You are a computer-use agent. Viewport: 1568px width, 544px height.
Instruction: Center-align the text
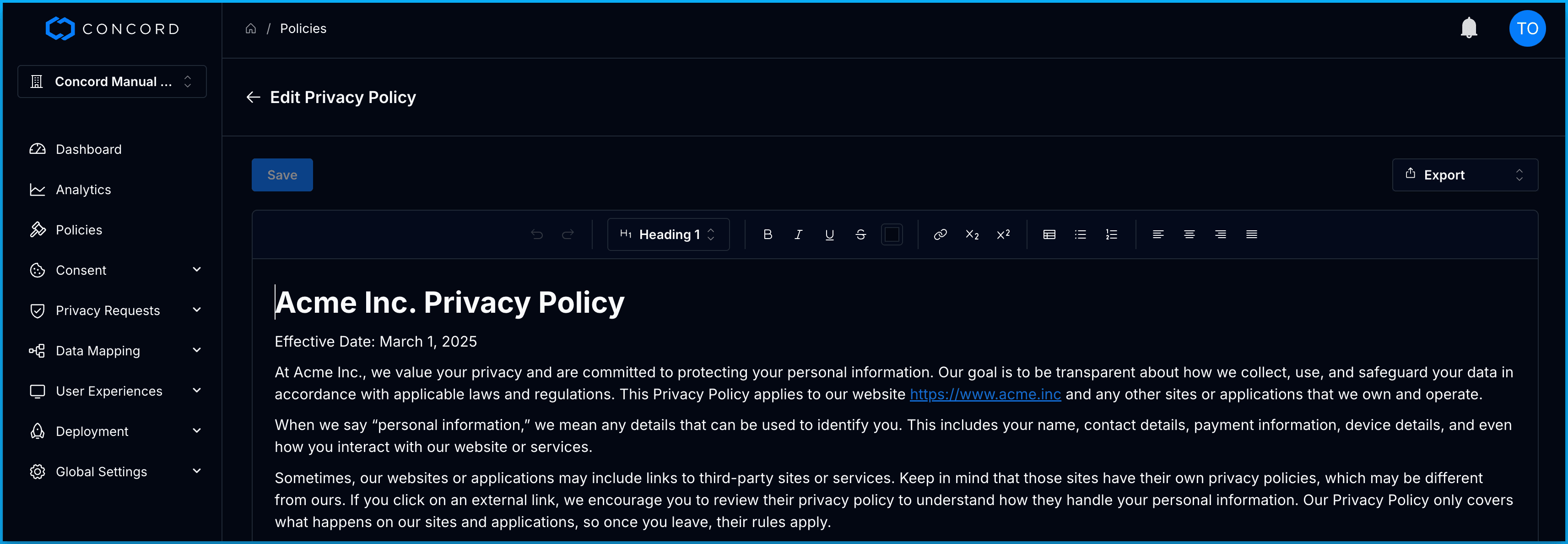coord(1189,234)
